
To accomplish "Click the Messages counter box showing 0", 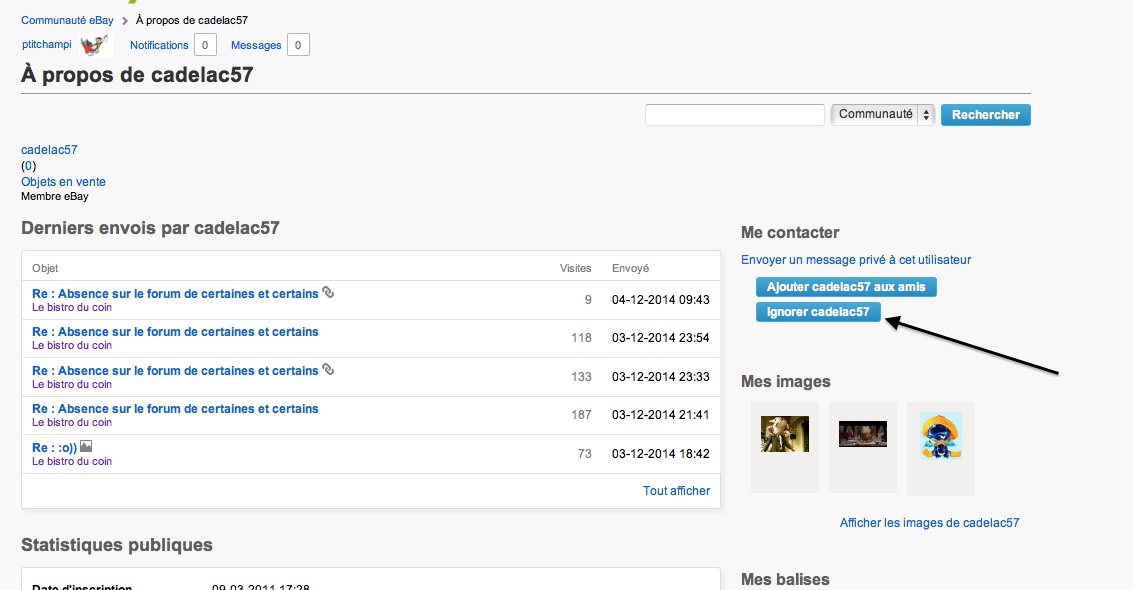I will [298, 45].
